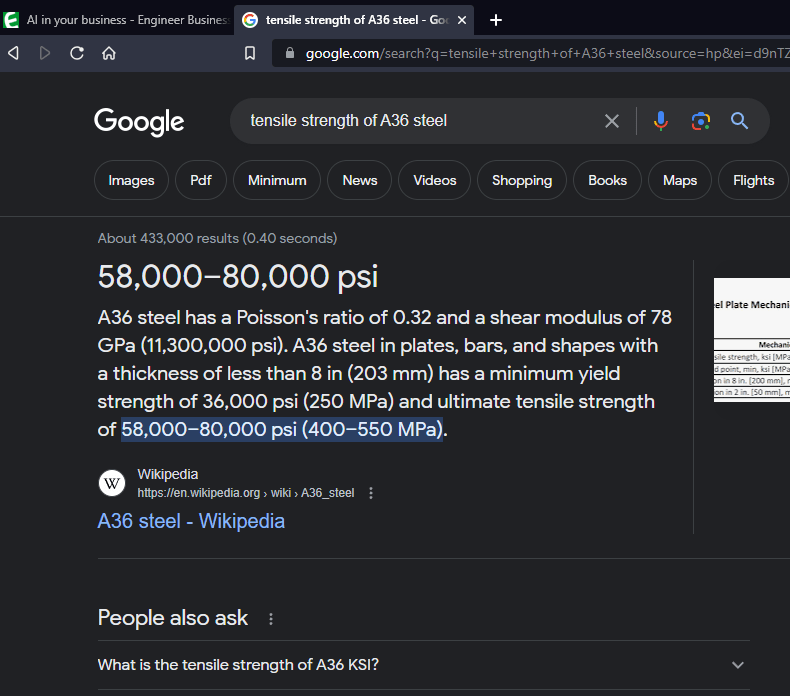Filter results by Images
The width and height of the screenshot is (790, 696).
131,180
